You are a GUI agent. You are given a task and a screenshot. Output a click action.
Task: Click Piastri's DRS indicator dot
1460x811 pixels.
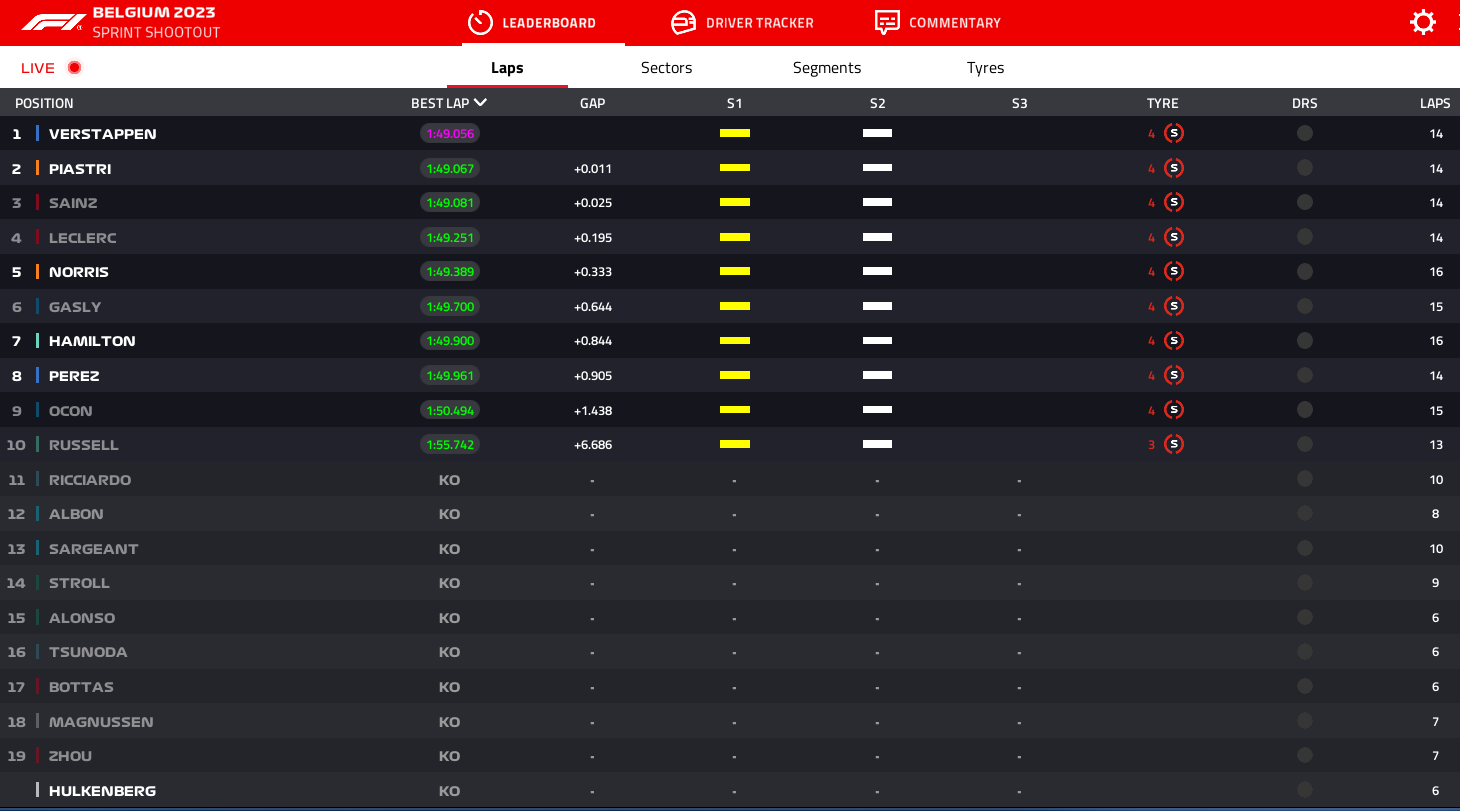point(1305,168)
